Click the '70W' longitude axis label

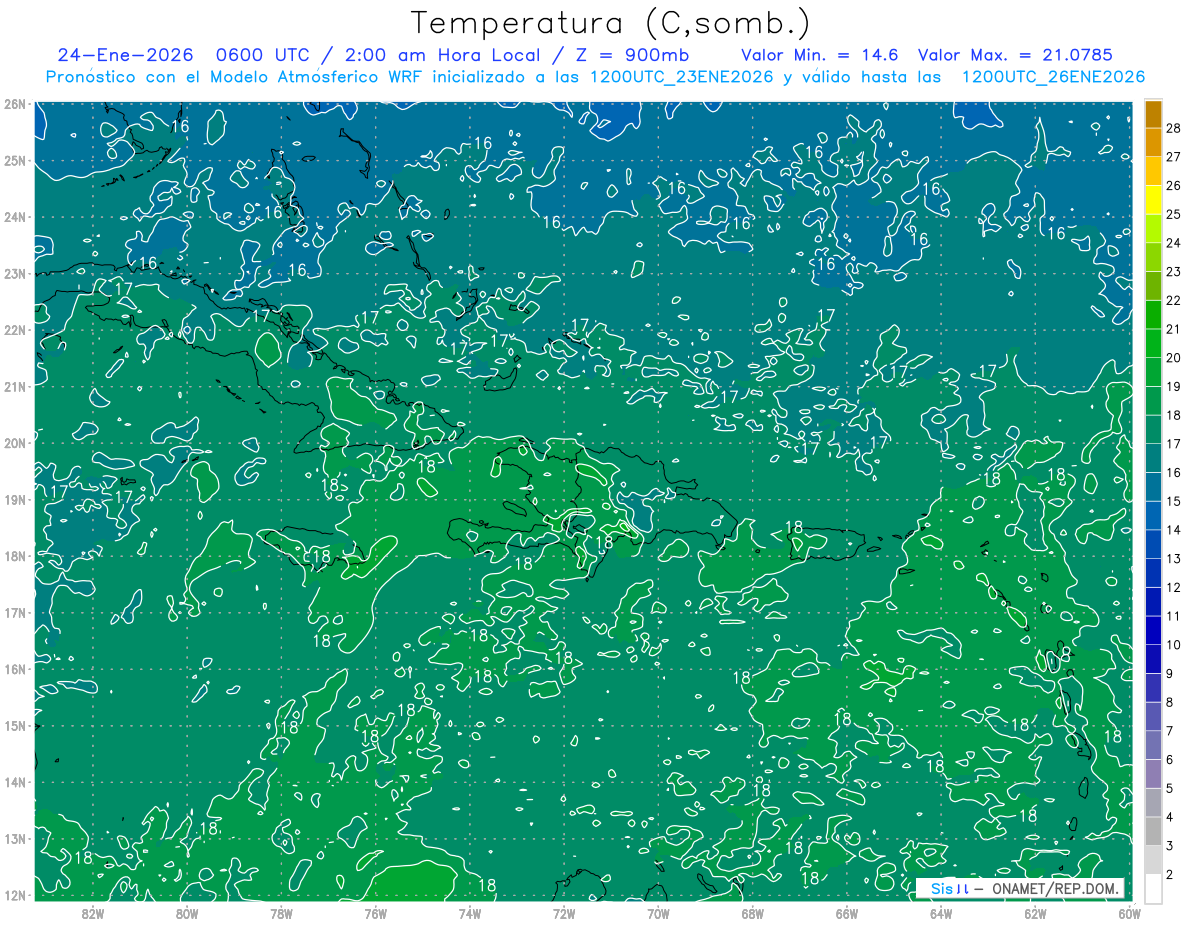pyautogui.click(x=658, y=913)
